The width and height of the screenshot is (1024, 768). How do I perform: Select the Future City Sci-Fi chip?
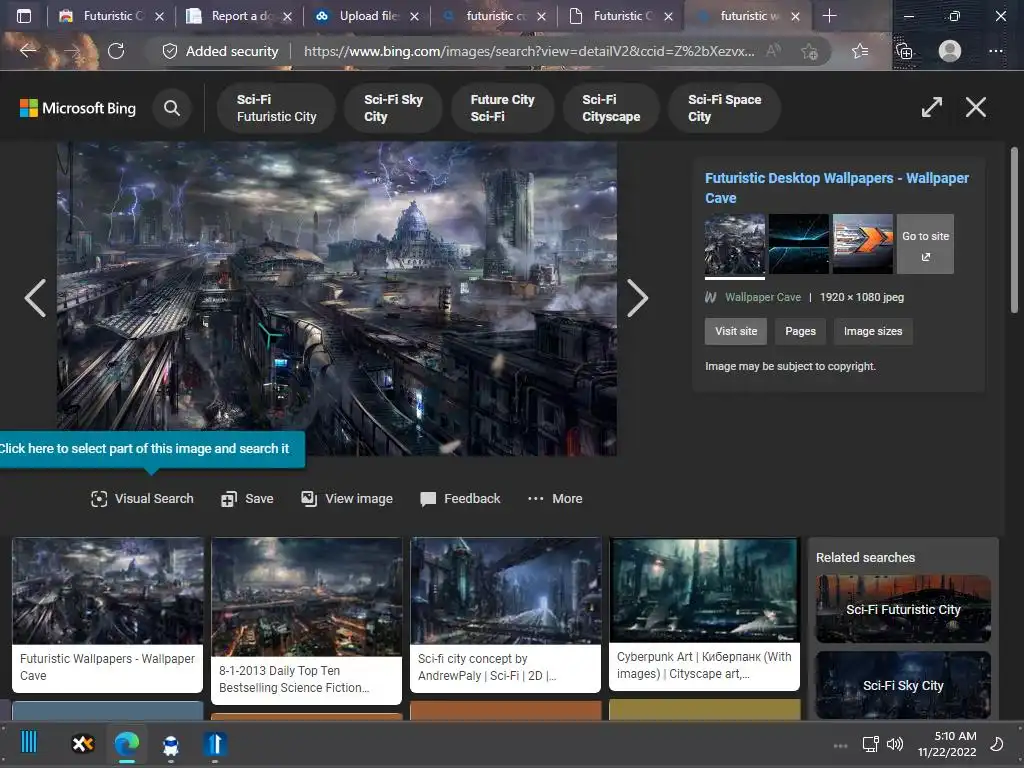502,108
